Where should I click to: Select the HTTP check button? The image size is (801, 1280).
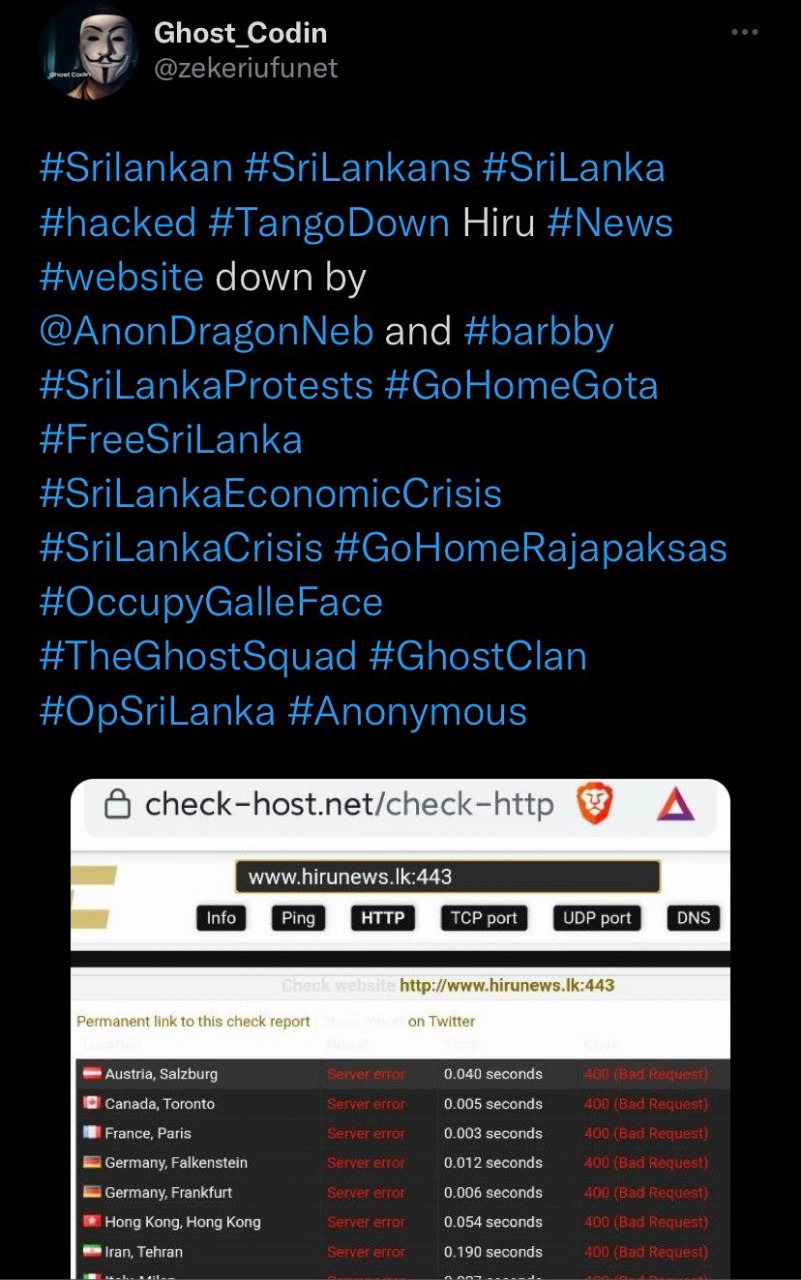(x=383, y=918)
